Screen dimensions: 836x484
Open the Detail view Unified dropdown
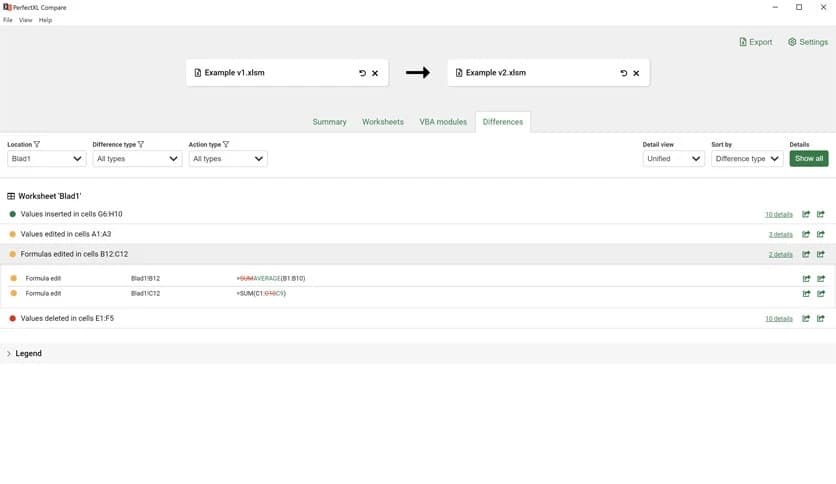coord(673,159)
